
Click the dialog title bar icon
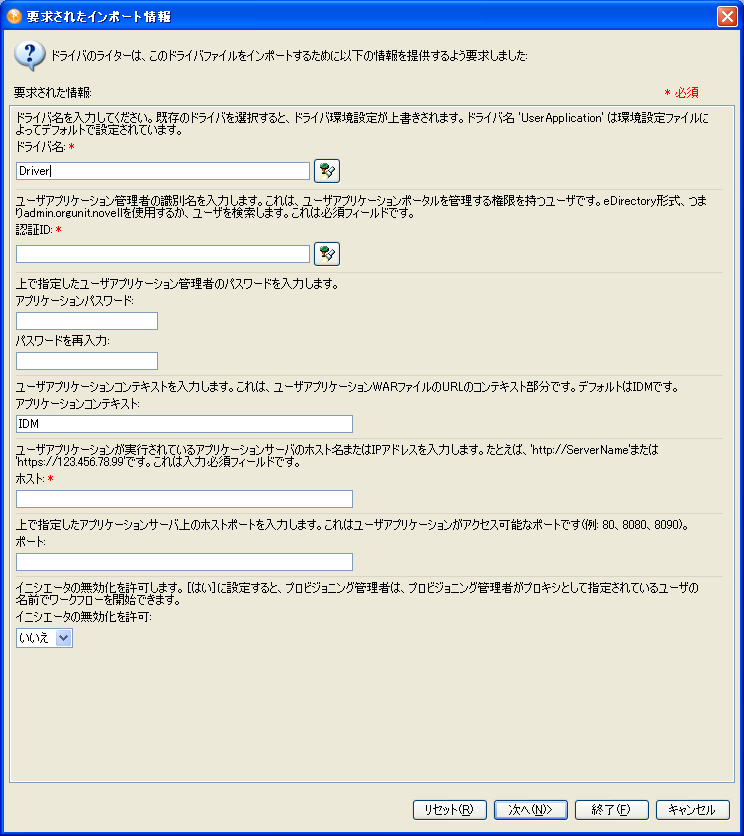click(14, 17)
